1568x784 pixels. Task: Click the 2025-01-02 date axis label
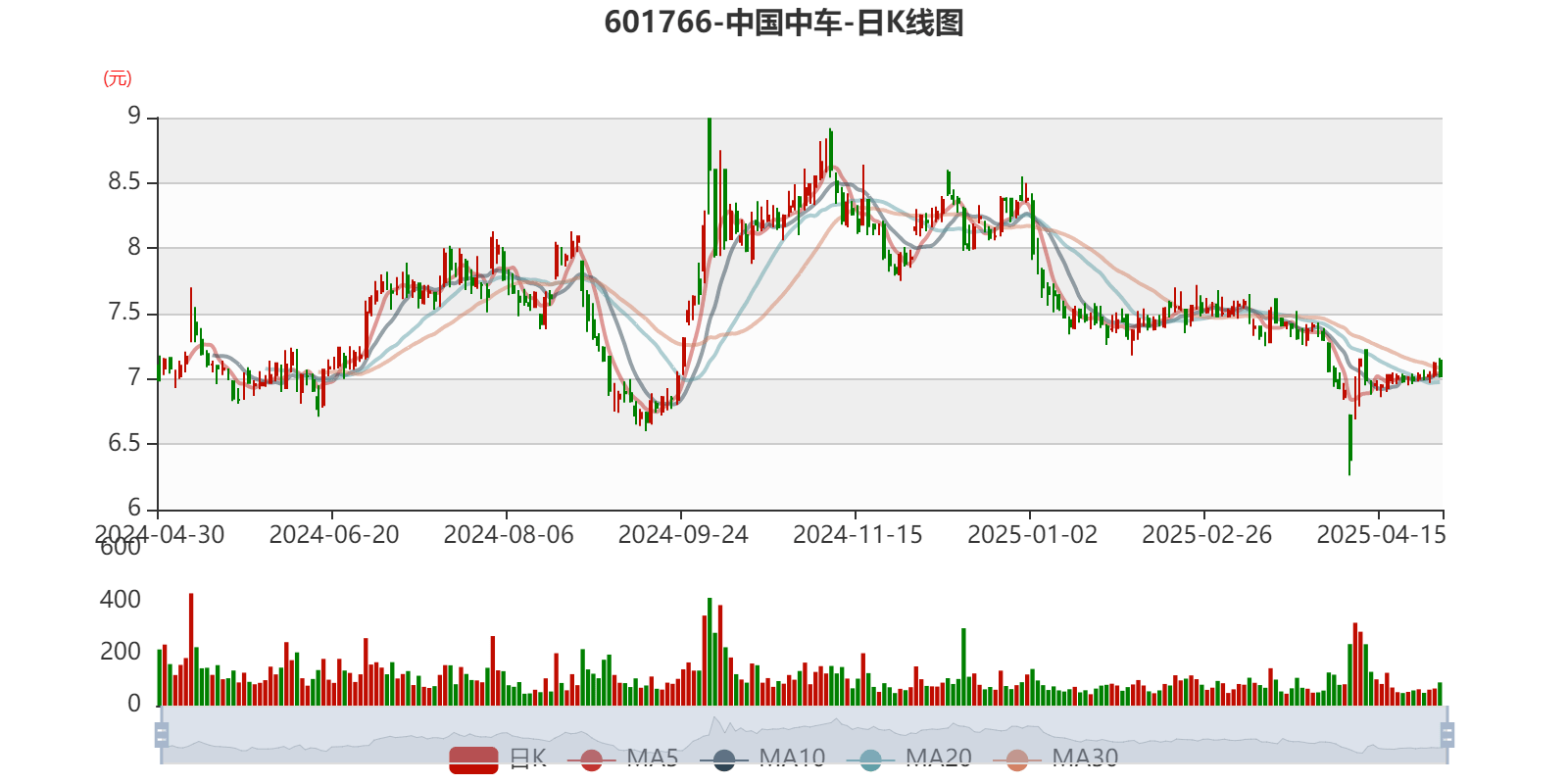(x=1032, y=534)
